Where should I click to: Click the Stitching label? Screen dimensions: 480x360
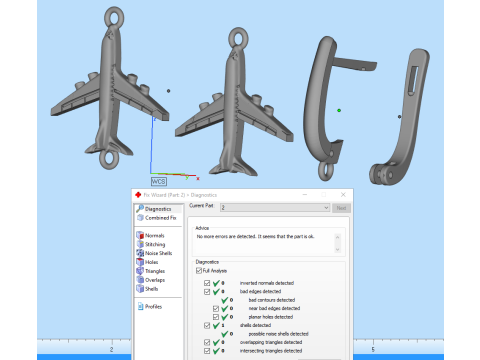155,244
